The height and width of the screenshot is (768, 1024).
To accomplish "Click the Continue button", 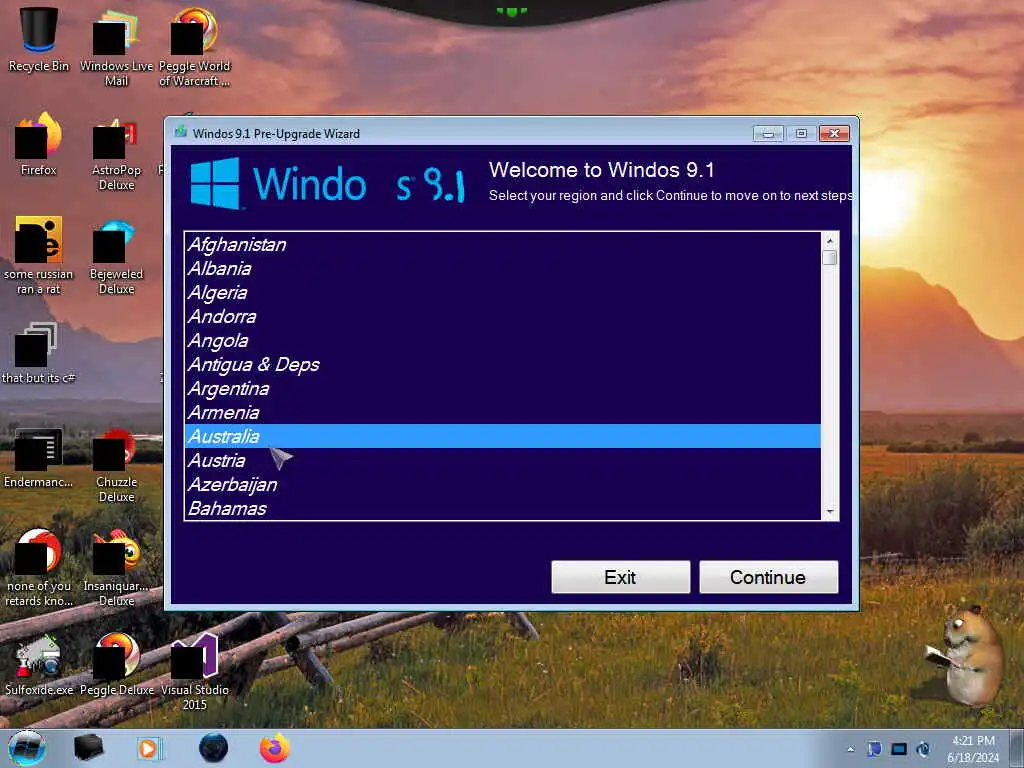I will pos(769,577).
